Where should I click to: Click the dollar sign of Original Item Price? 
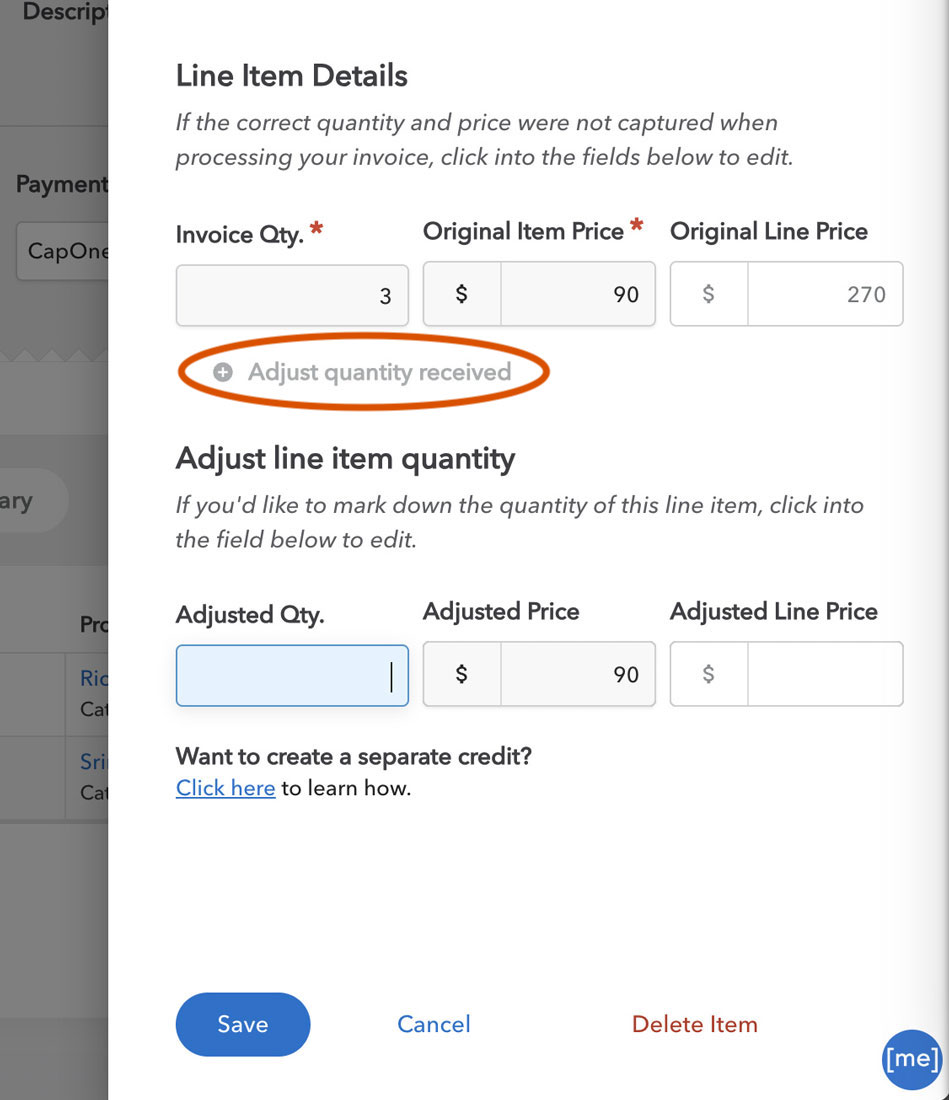[462, 294]
